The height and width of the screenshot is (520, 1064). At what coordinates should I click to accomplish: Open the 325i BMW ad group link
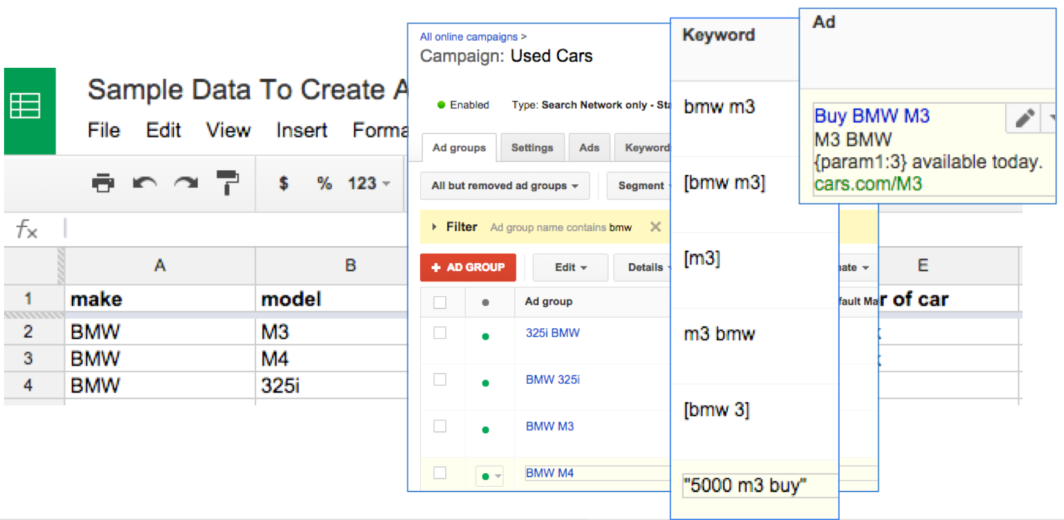[553, 333]
